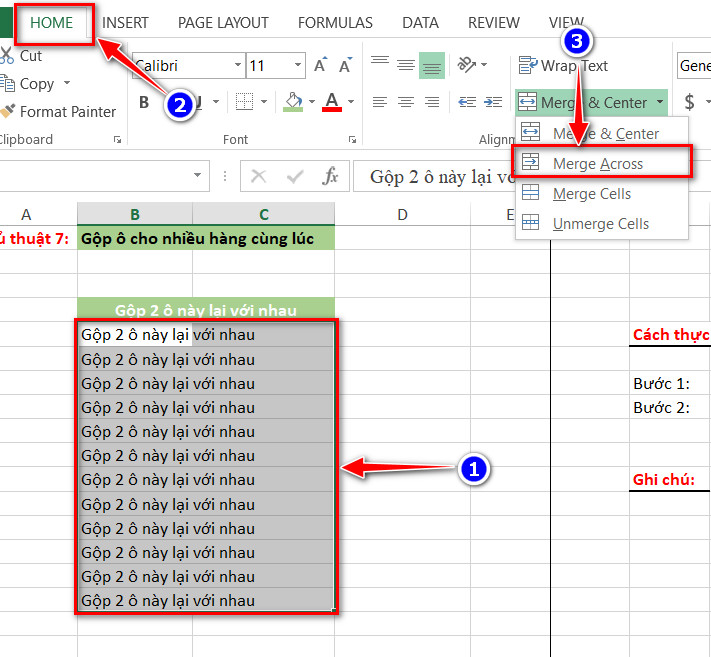Open the font size 11 dropdown

tap(297, 65)
